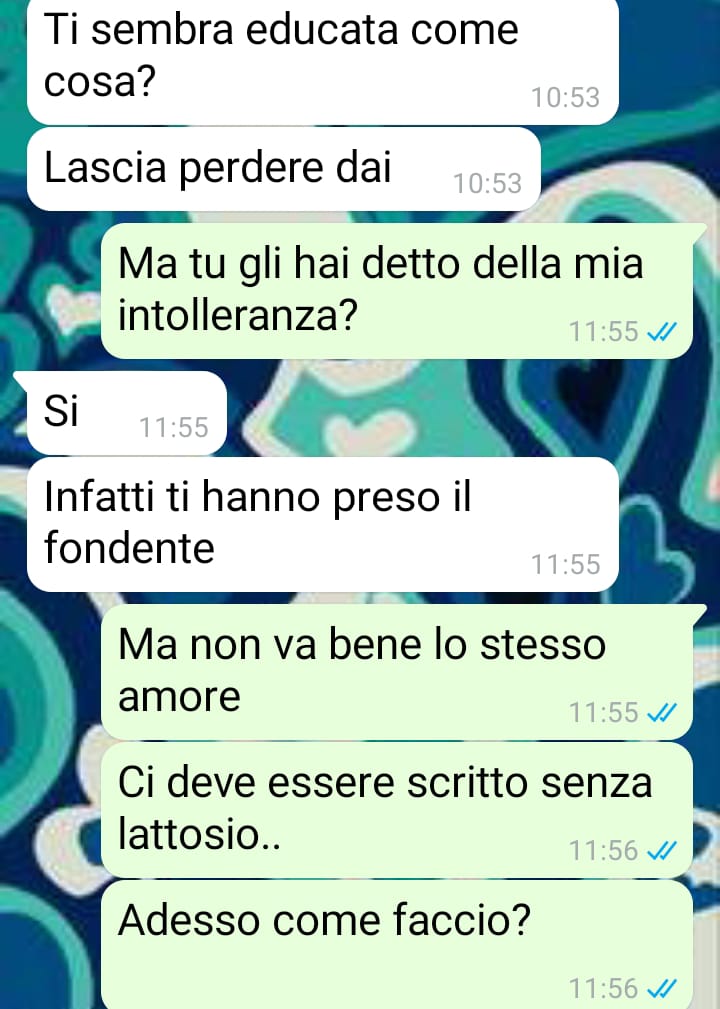Viewport: 720px width, 1009px height.
Task: Tap the checkmarks on 'Adesso come faccio?' message
Action: 662,988
